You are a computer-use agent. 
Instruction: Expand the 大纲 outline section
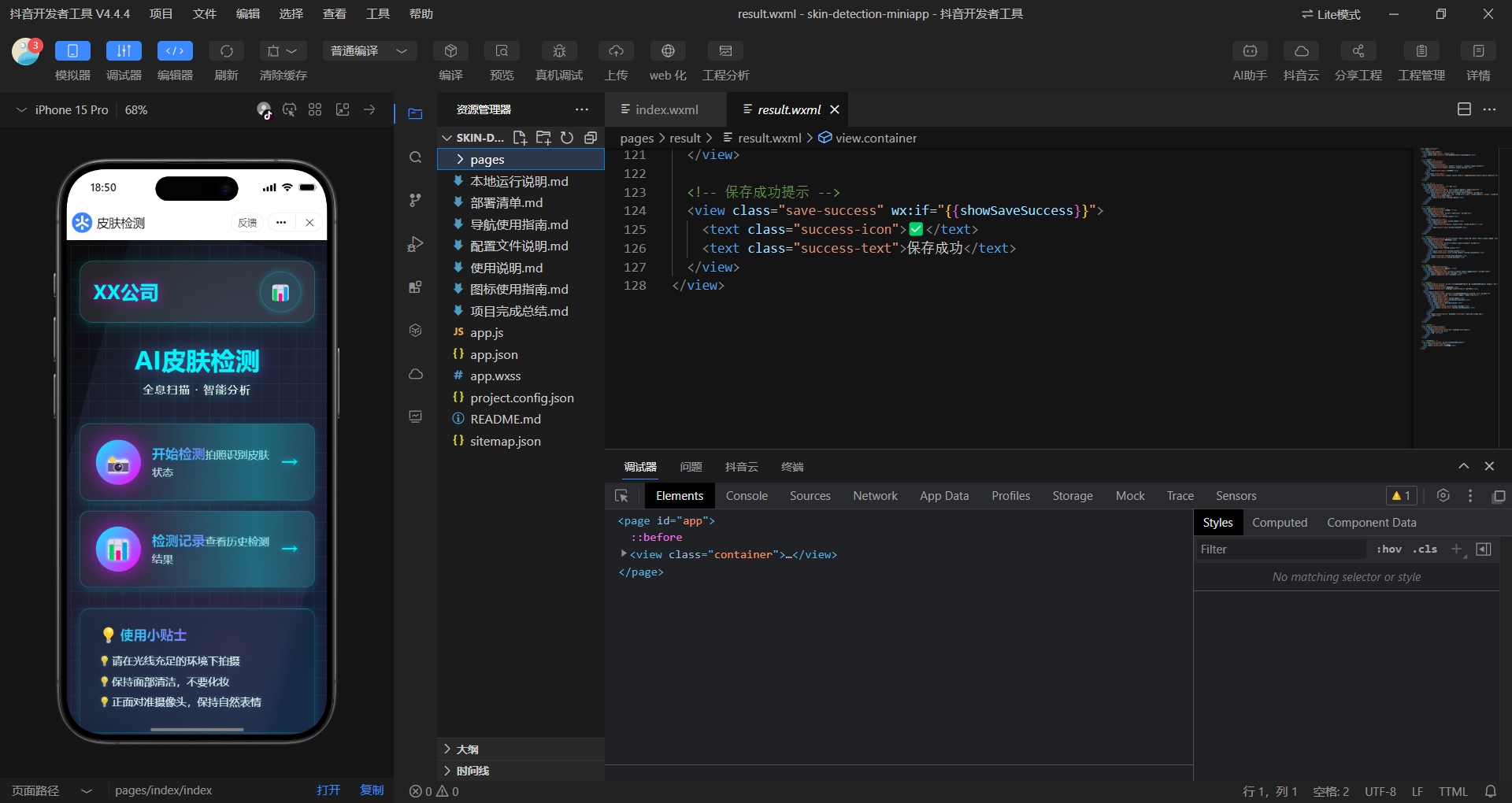467,749
